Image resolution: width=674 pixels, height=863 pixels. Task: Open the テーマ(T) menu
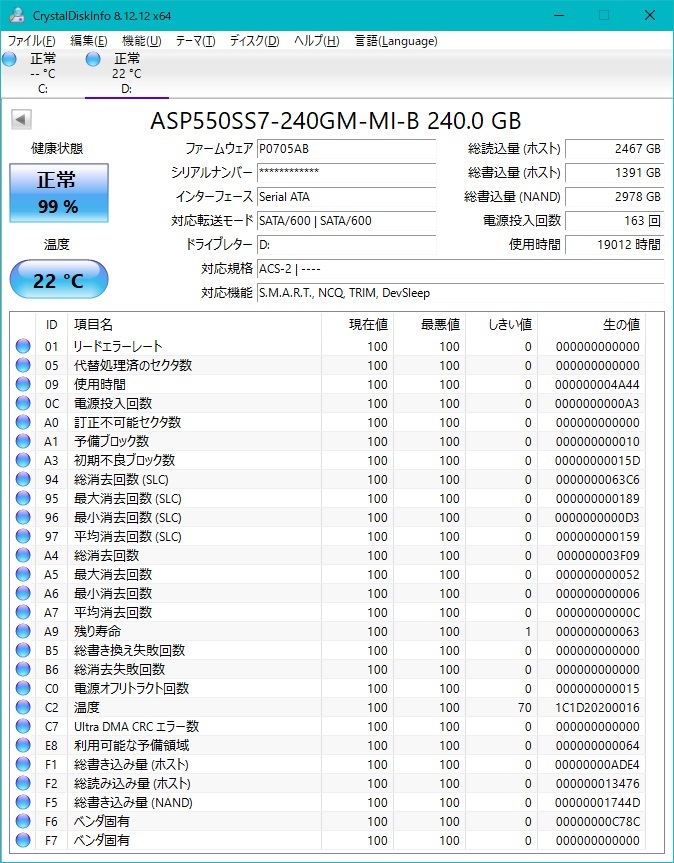click(x=195, y=41)
